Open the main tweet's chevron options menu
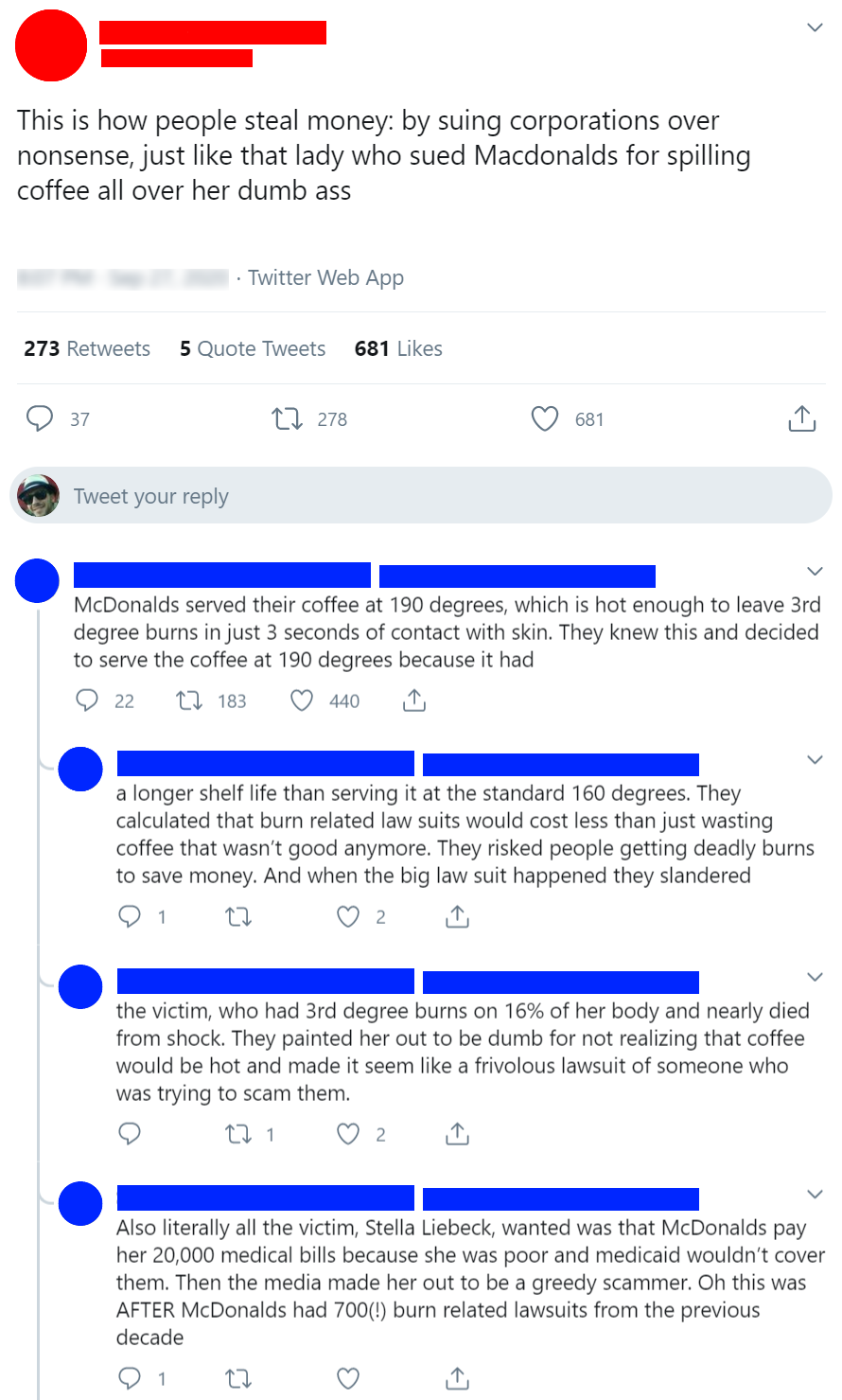 click(x=815, y=27)
